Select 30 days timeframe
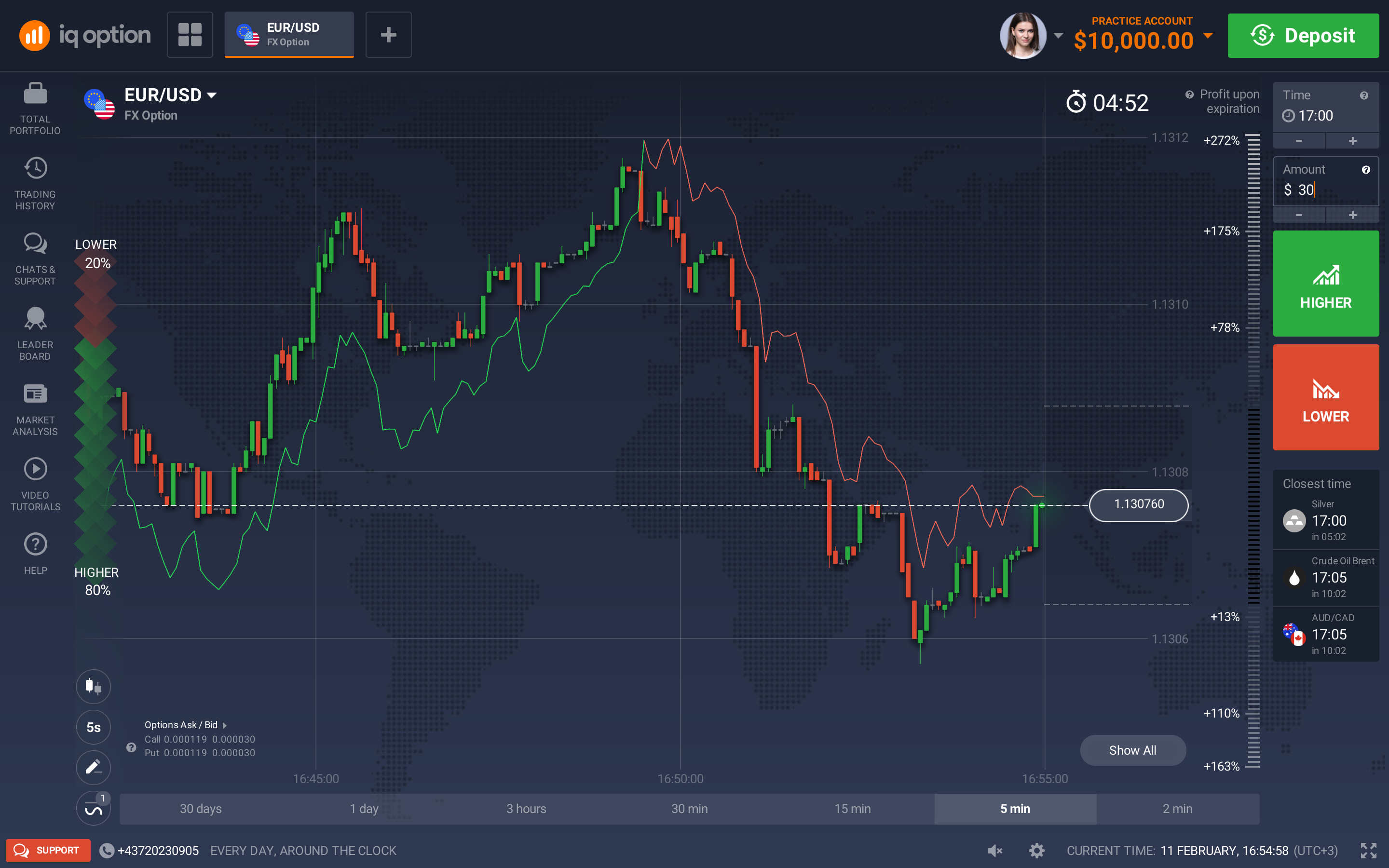Image resolution: width=1389 pixels, height=868 pixels. 200,809
